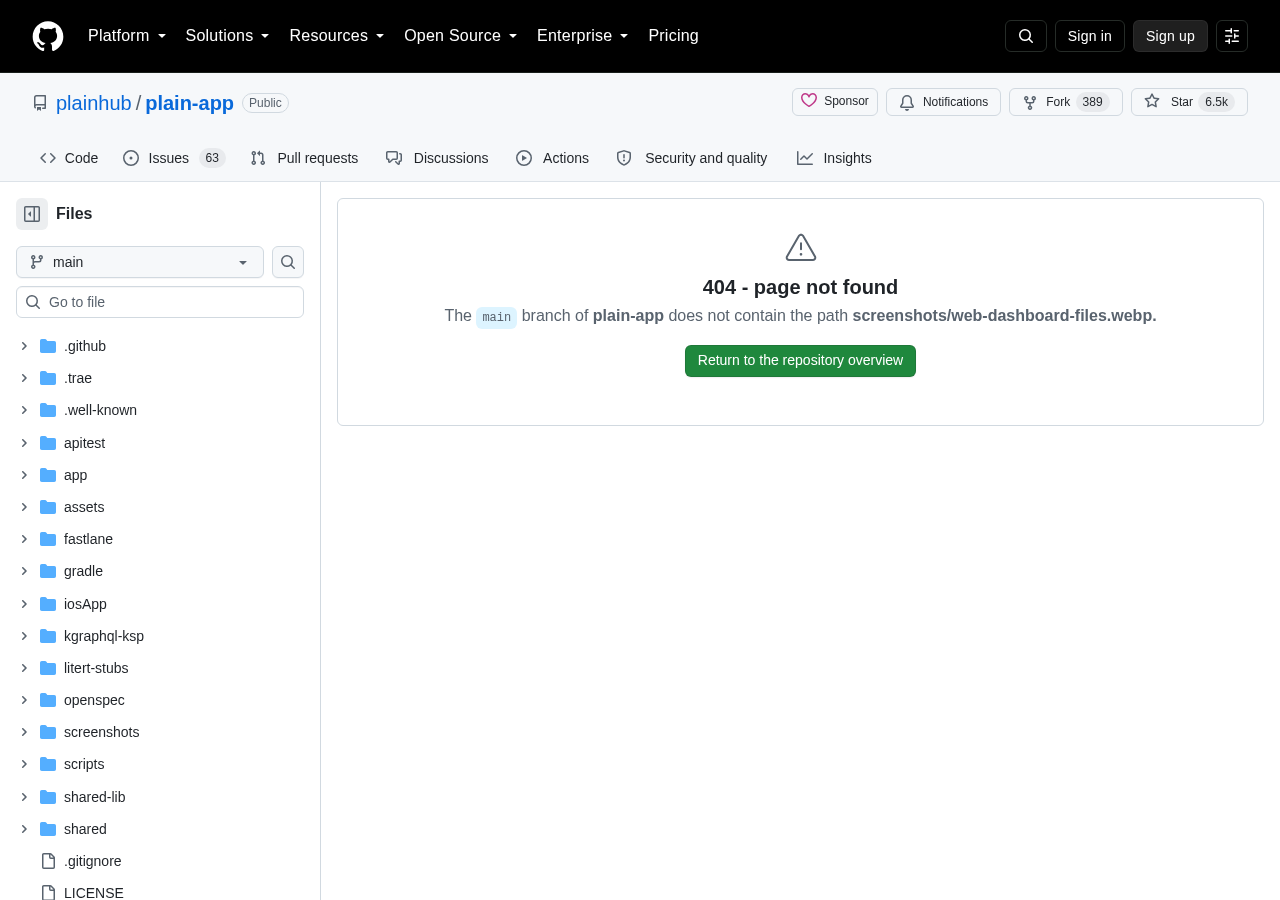Click the search files magnifier button
The width and height of the screenshot is (1280, 900).
click(x=288, y=262)
